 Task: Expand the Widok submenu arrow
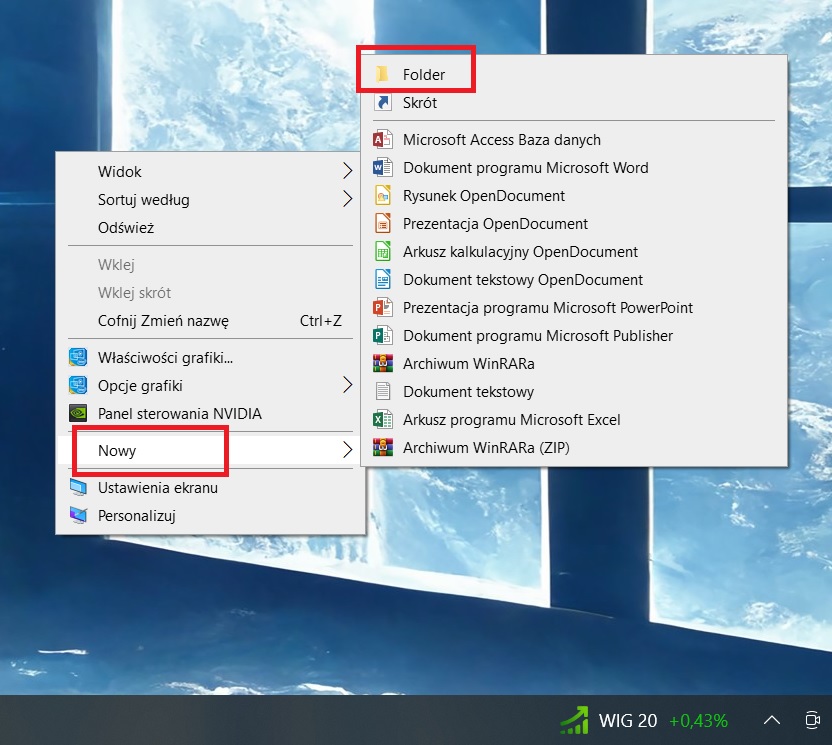[x=348, y=171]
